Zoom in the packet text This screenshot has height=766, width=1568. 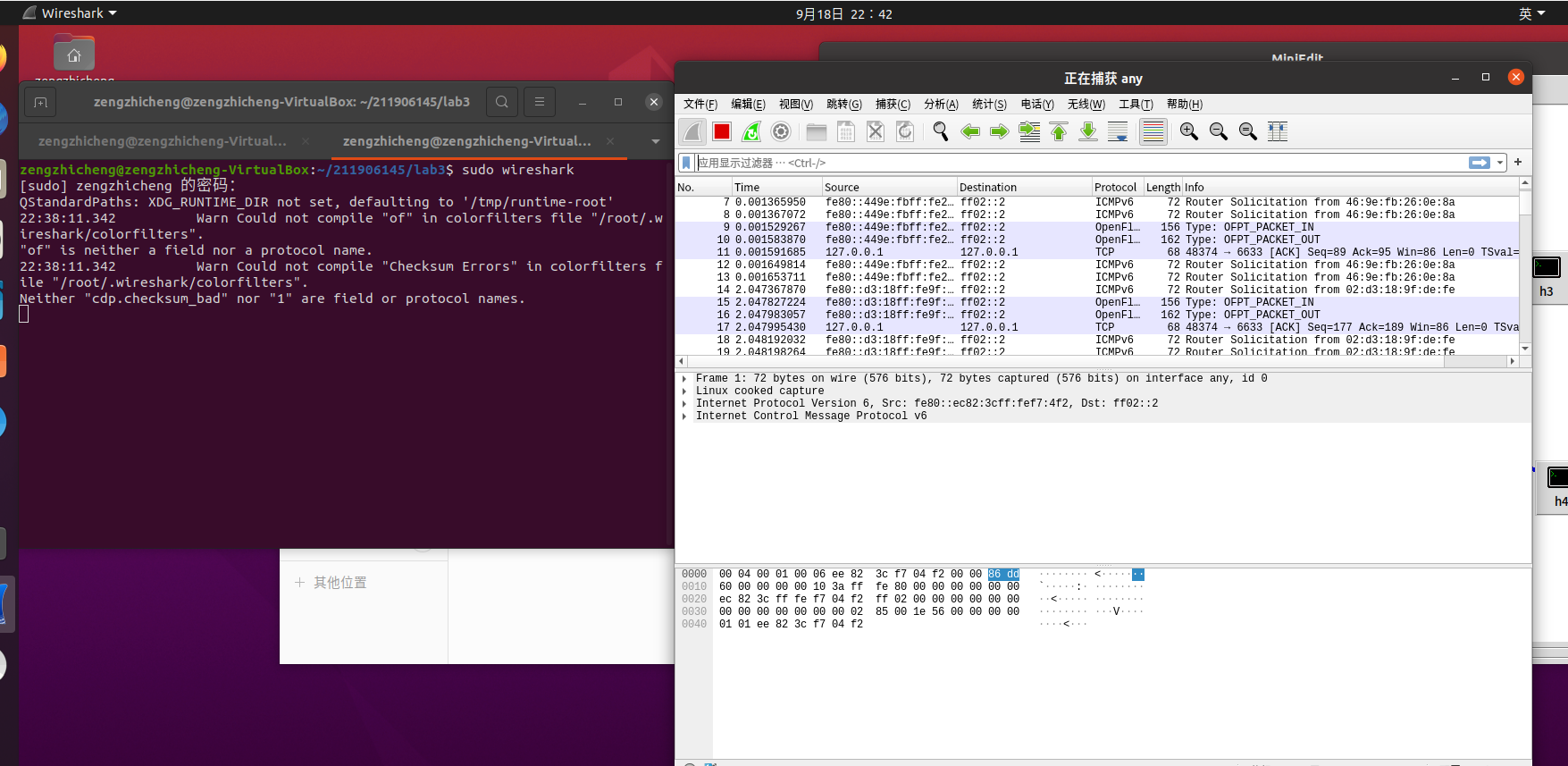pyautogui.click(x=1189, y=131)
